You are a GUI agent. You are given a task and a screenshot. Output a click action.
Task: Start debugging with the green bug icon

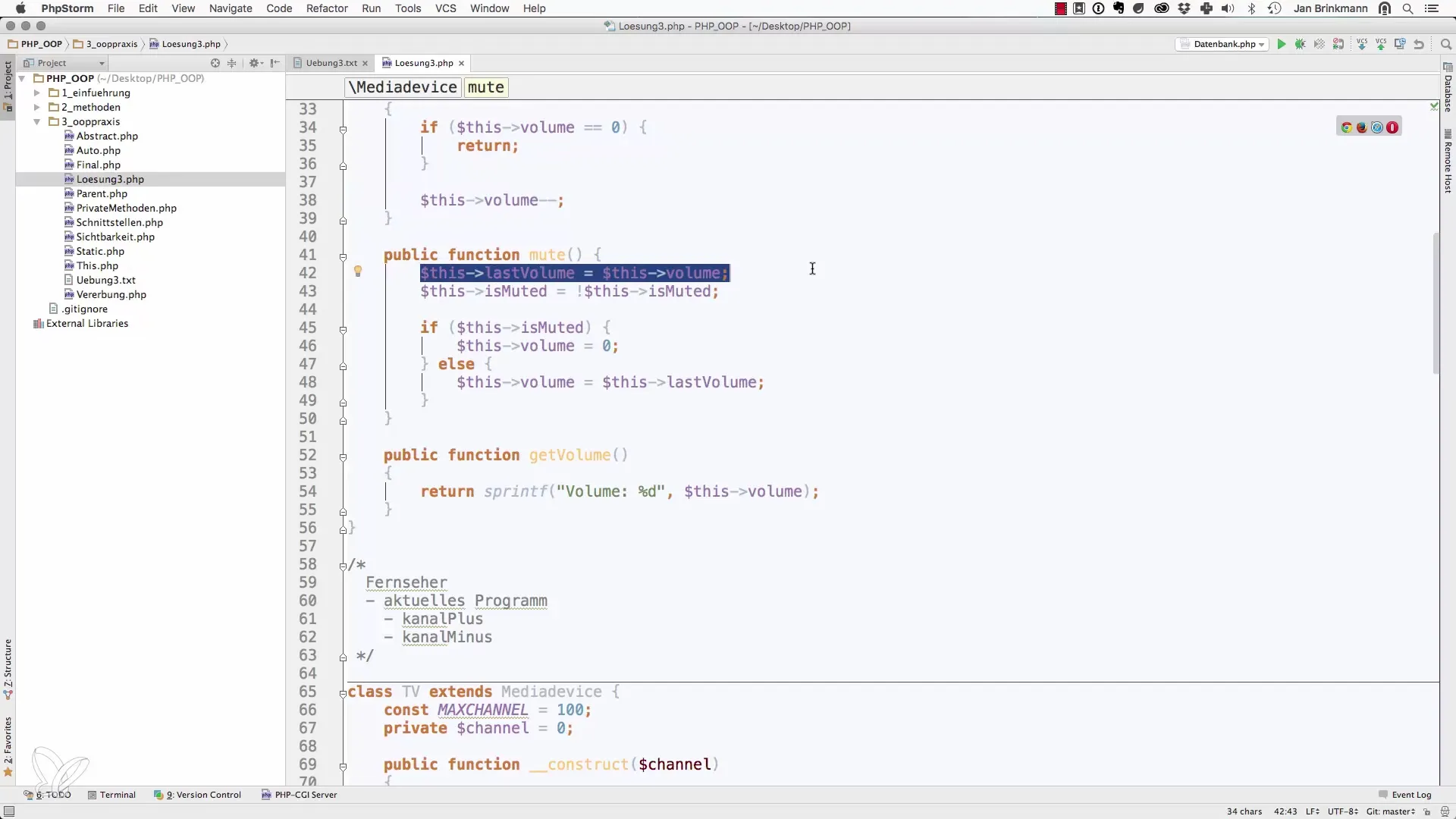(1301, 44)
